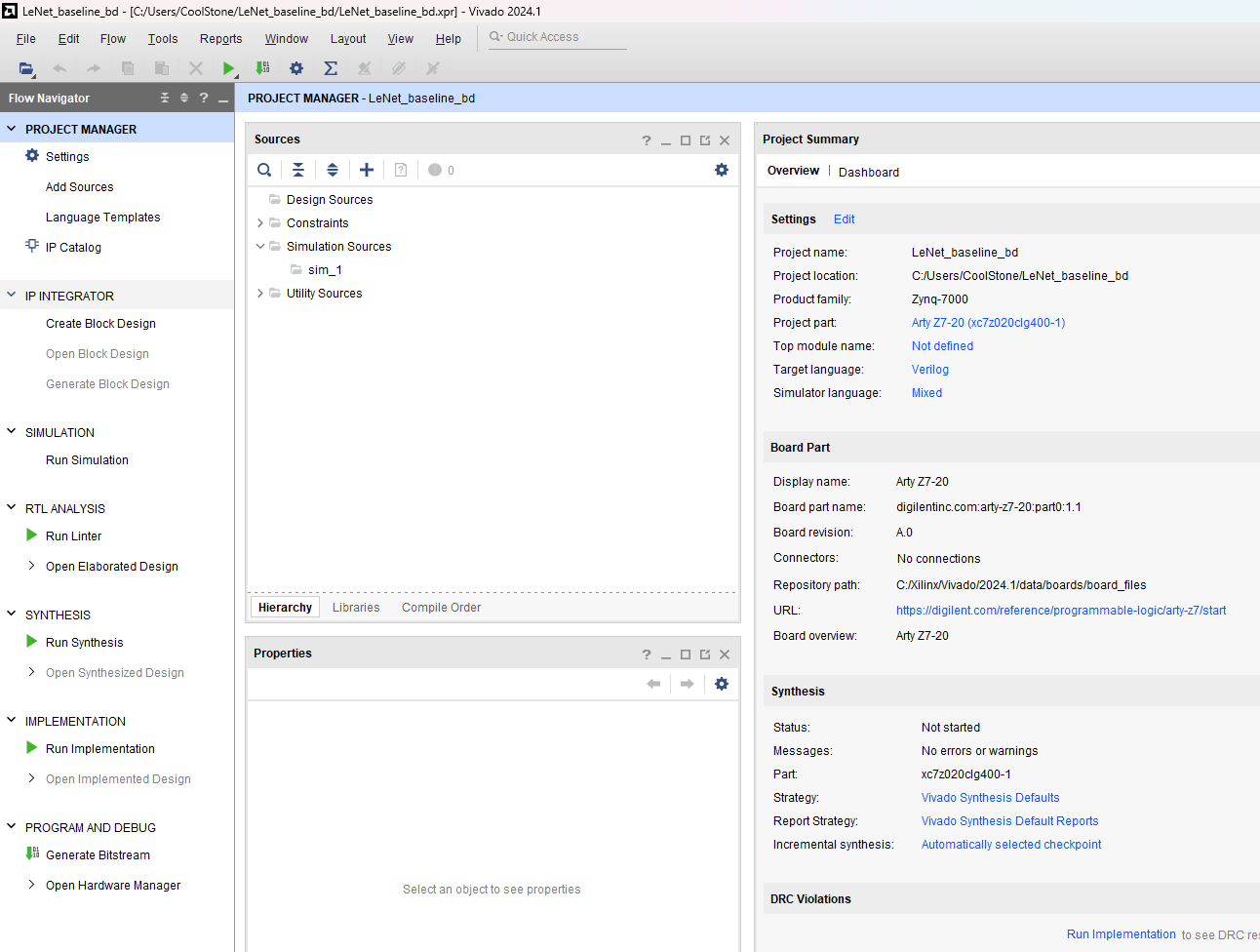This screenshot has width=1260, height=952.
Task: Switch to the Dashboard tab
Action: coord(869,173)
